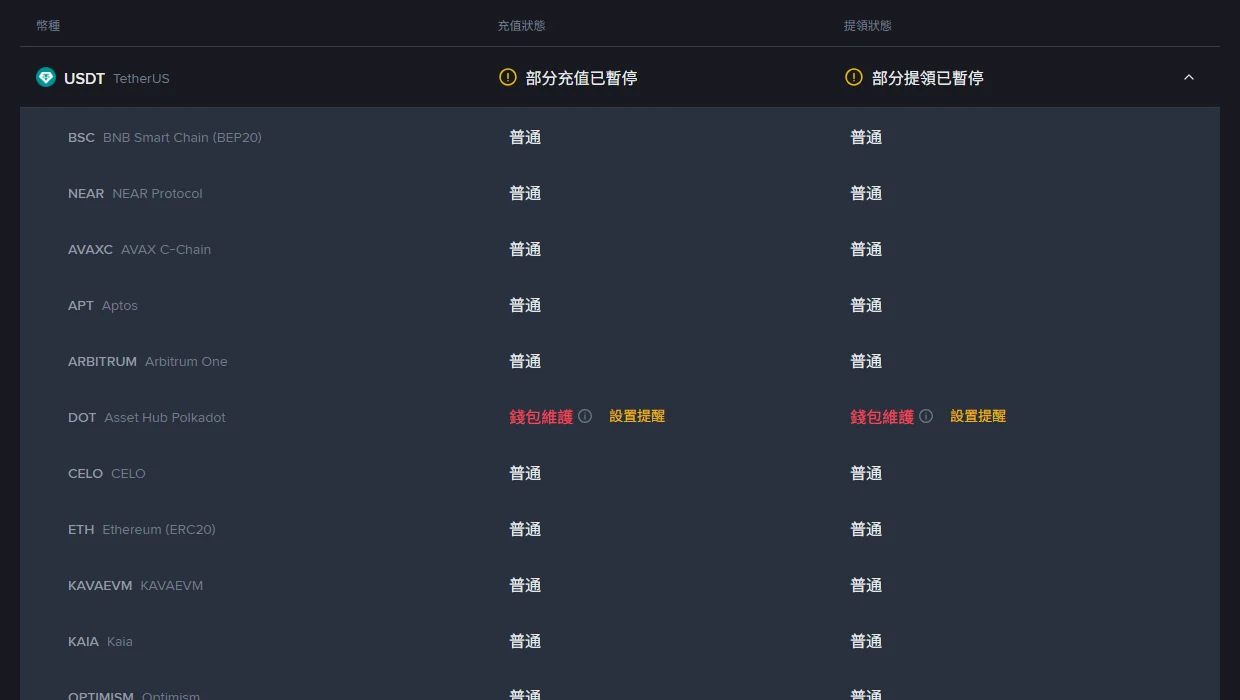Click KAIA withdrawal status 普通
The image size is (1240, 700).
866,641
